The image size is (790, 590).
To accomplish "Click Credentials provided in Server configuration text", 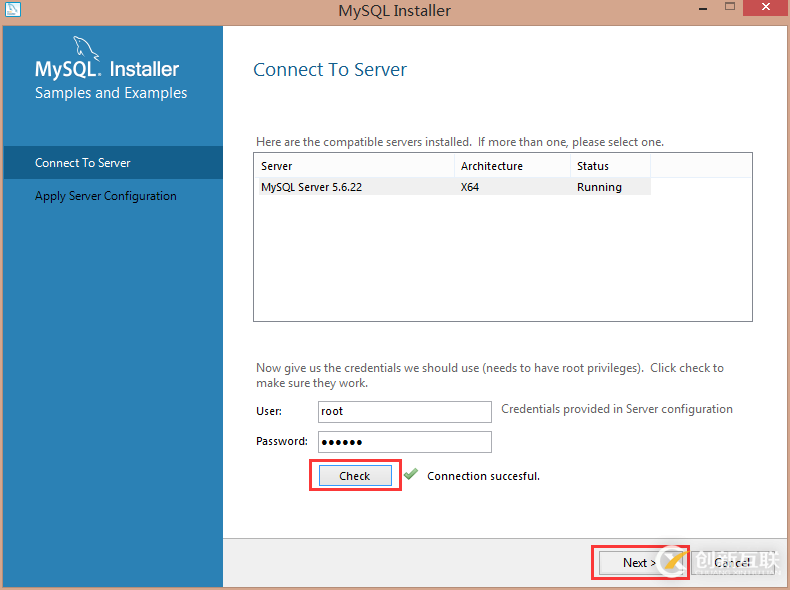I will pyautogui.click(x=617, y=409).
